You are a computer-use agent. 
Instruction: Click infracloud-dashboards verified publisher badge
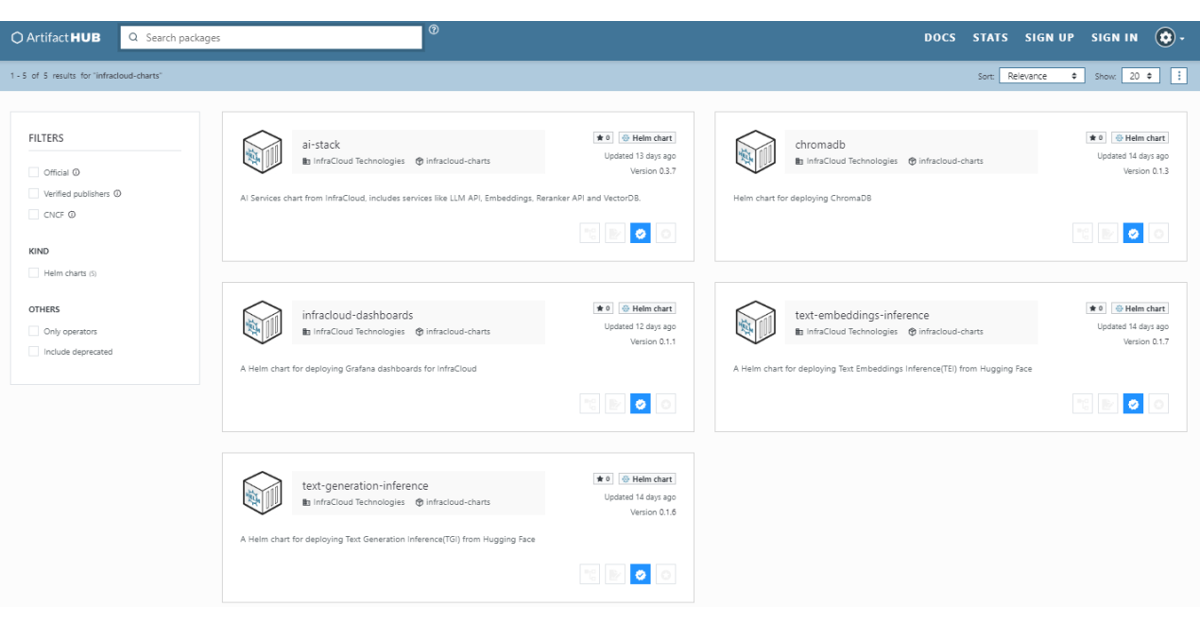641,404
